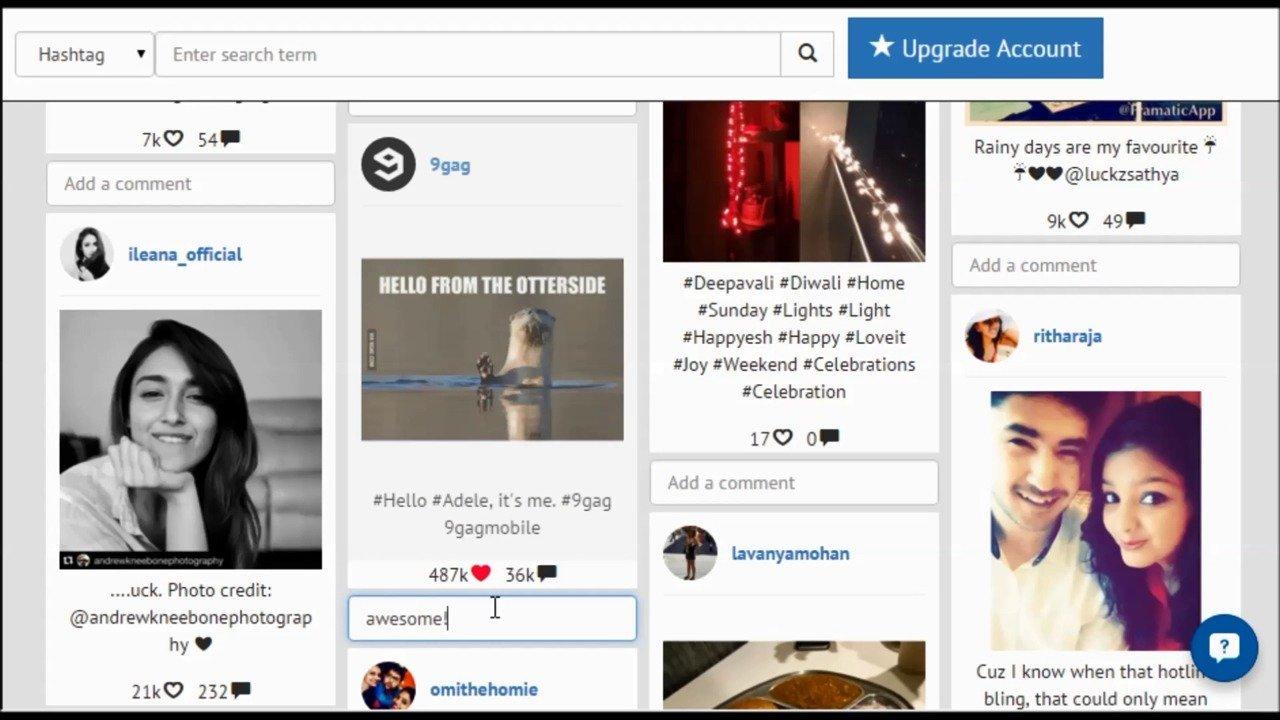Click comment box under the Diwali post

(x=794, y=483)
